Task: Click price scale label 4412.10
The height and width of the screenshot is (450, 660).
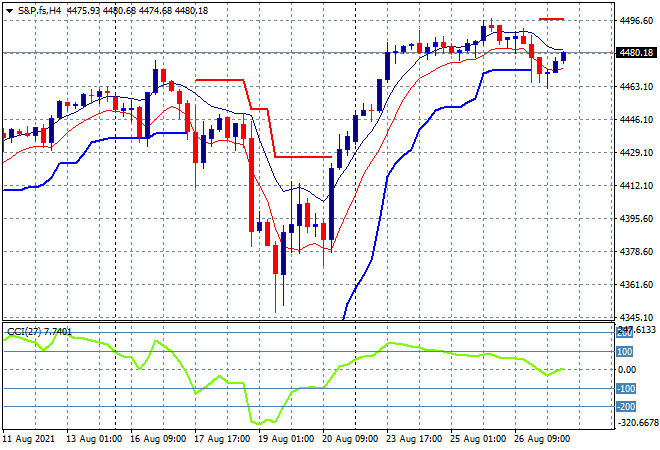Action: click(x=636, y=185)
